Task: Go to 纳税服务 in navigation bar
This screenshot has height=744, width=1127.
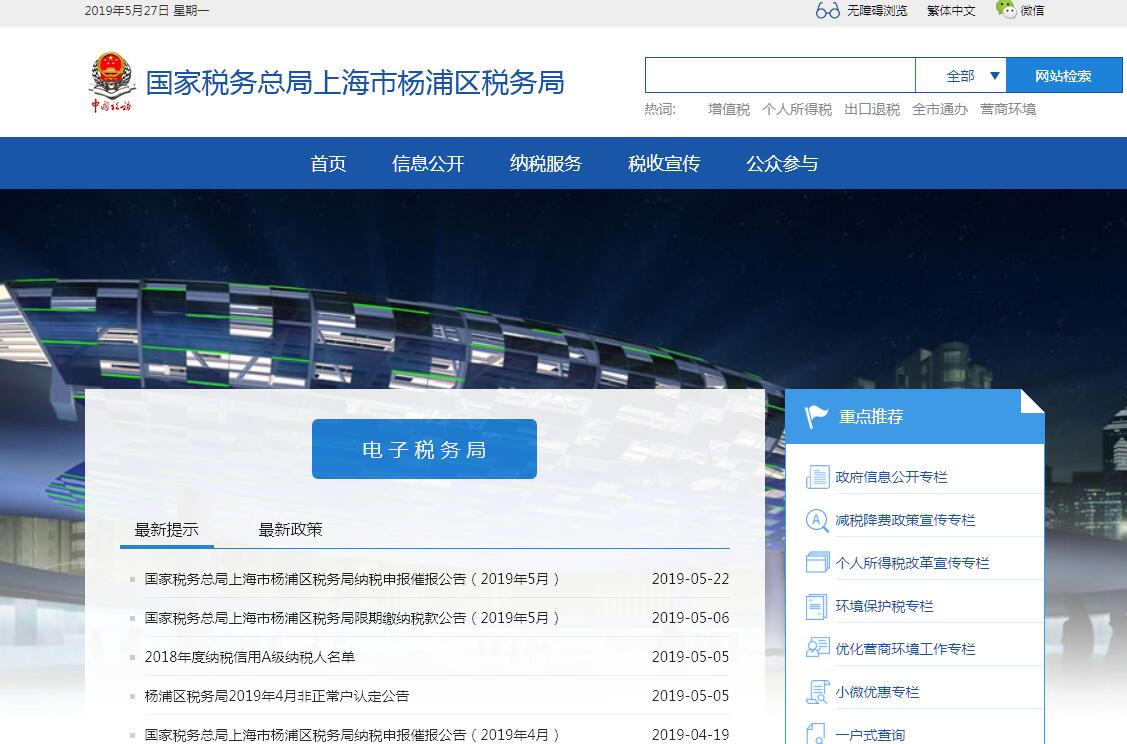Action: click(x=545, y=164)
